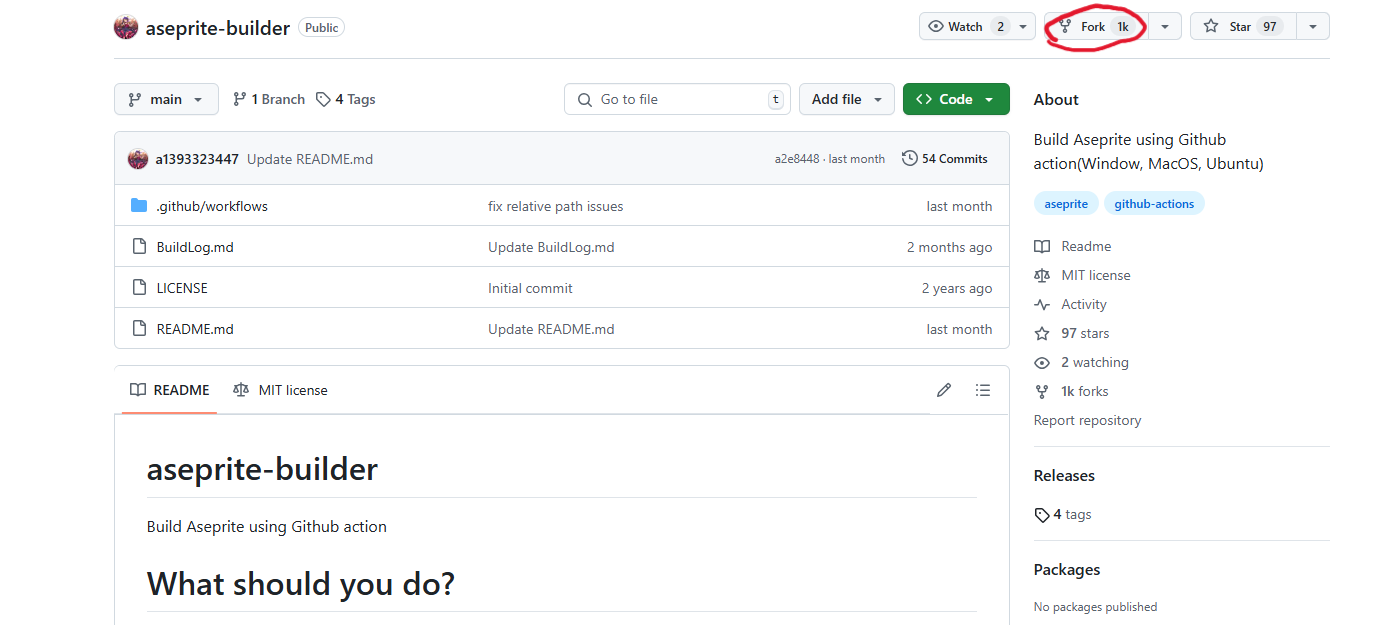Viewport: 1393px width, 625px height.
Task: Open the .github/workflows folder
Action: coord(212,206)
